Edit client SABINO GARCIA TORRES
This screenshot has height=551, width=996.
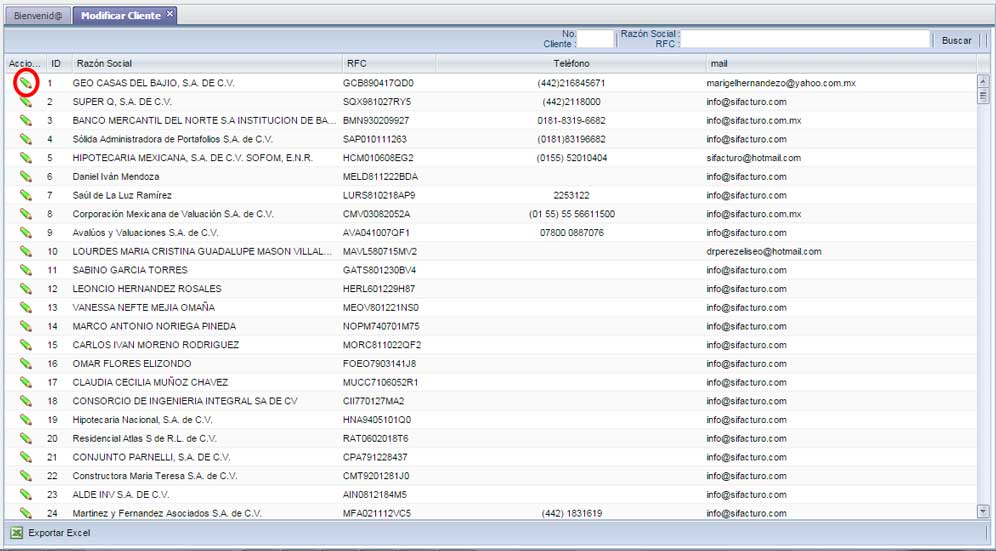pos(26,270)
